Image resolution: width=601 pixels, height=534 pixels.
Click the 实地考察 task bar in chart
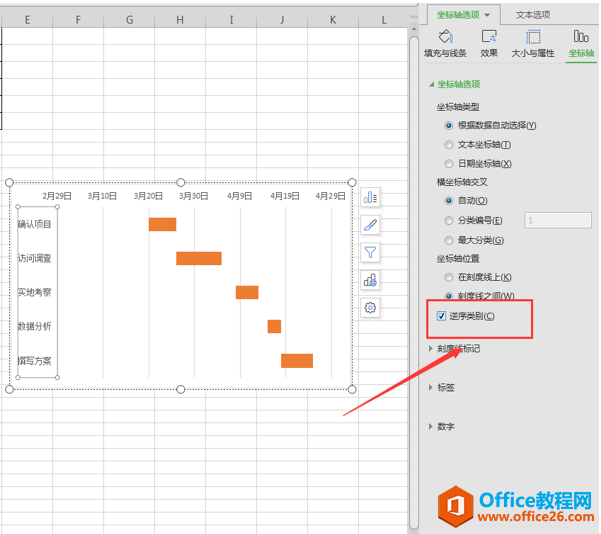coord(247,292)
